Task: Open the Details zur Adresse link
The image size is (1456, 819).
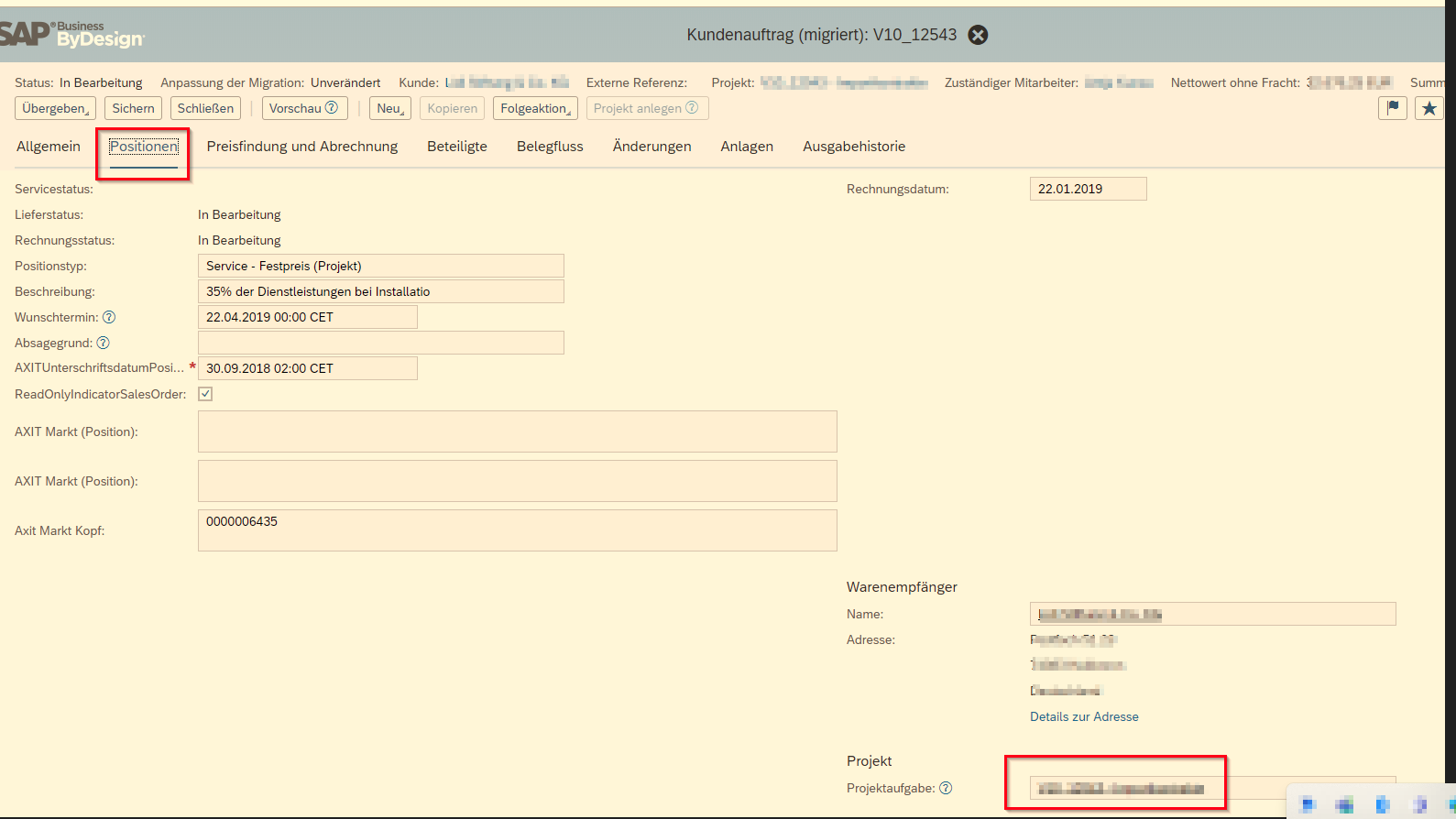Action: (1084, 716)
